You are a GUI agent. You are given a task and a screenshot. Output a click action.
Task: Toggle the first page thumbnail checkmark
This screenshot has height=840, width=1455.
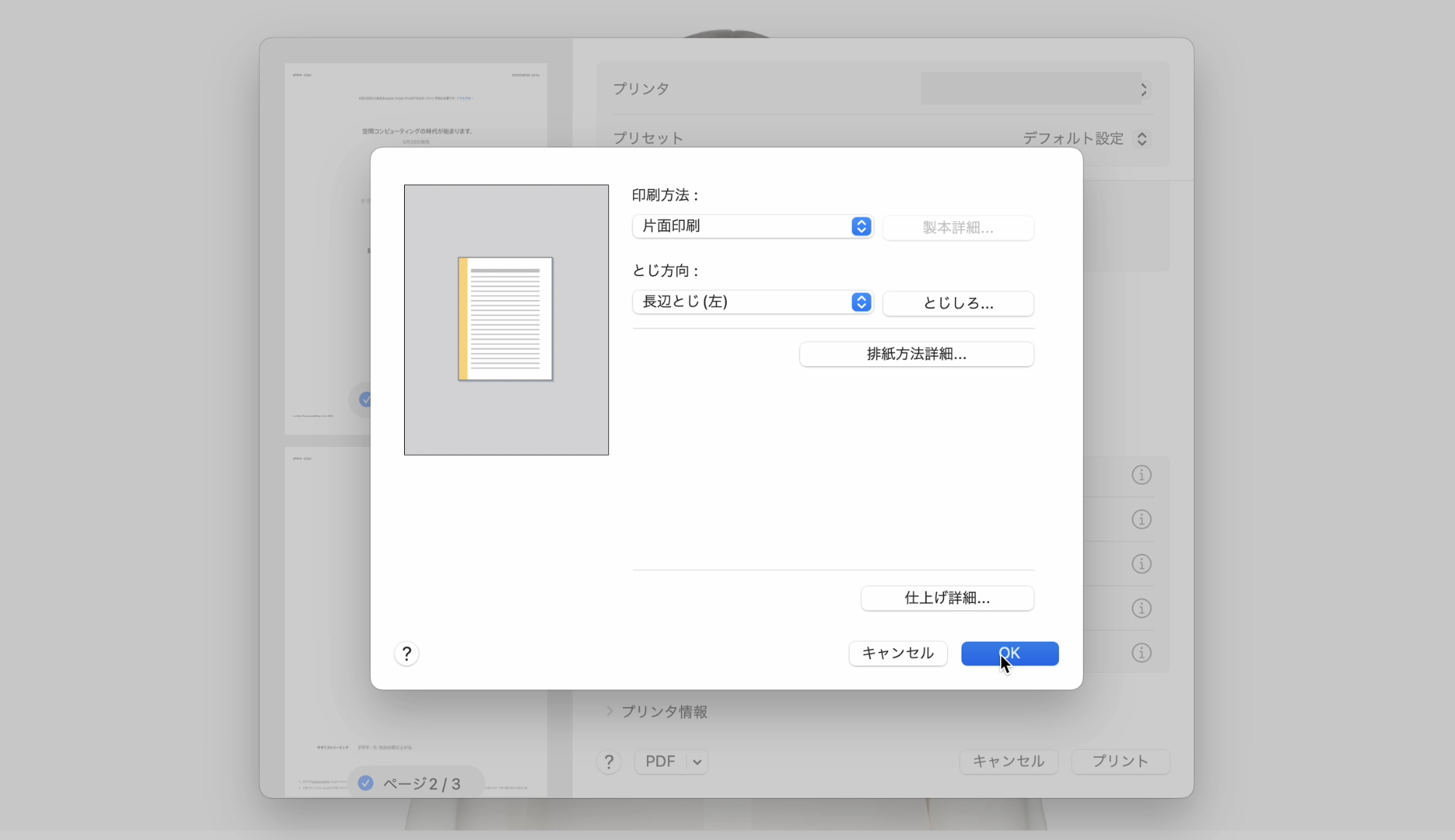click(366, 399)
